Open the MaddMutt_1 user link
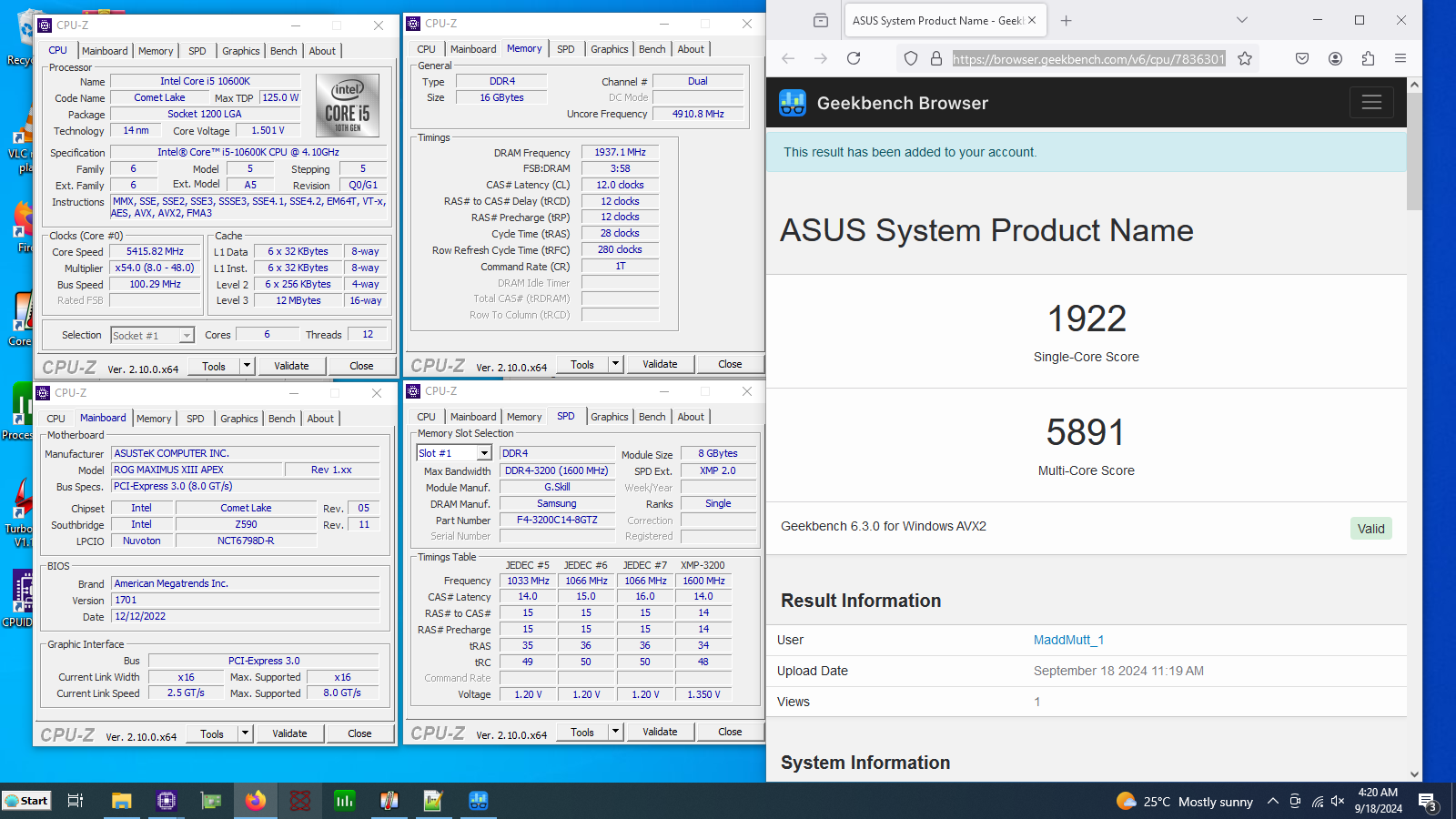The image size is (1456, 819). (x=1068, y=640)
